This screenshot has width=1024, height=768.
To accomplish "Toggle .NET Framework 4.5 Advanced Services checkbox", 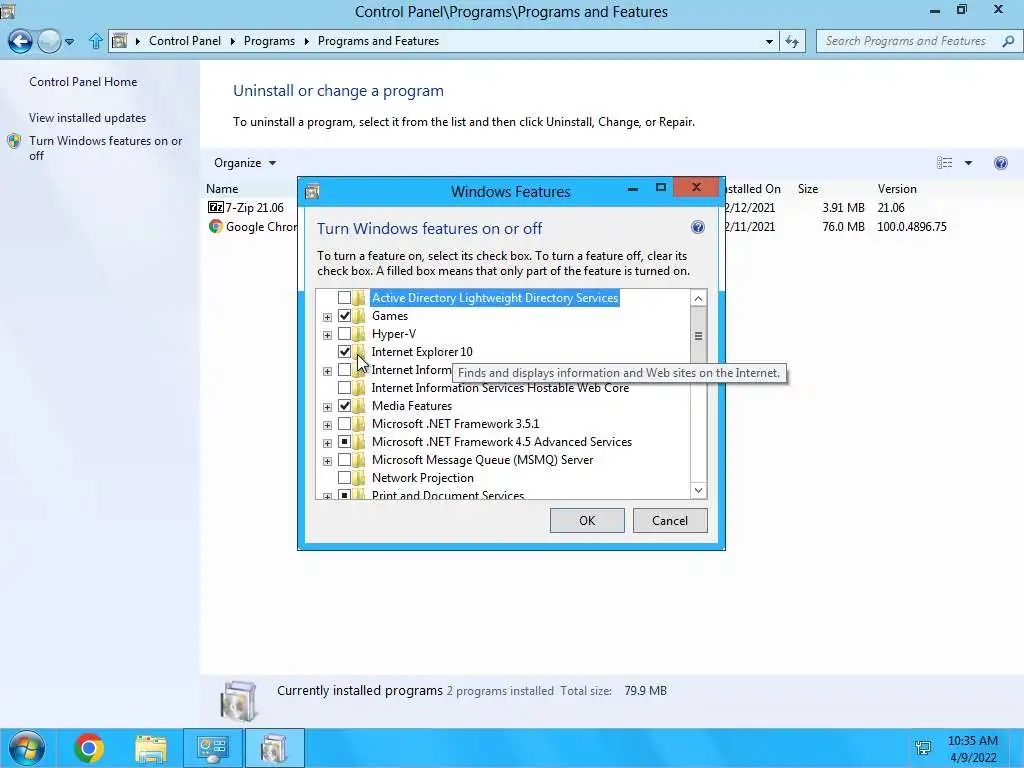I will coord(344,442).
